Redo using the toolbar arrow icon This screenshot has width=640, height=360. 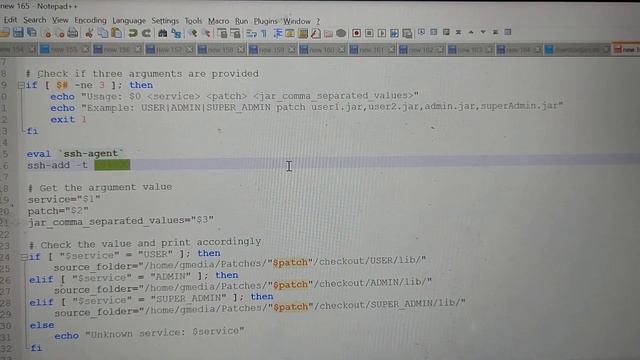146,33
